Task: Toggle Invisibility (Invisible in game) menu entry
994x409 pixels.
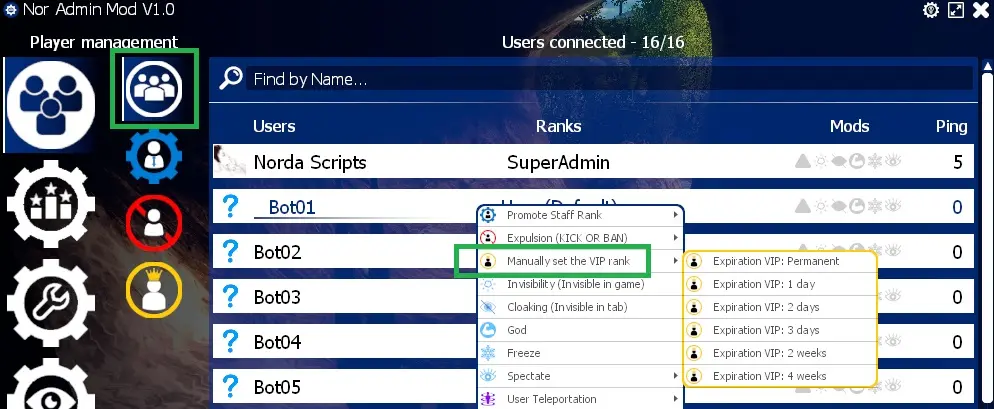Action: [580, 284]
